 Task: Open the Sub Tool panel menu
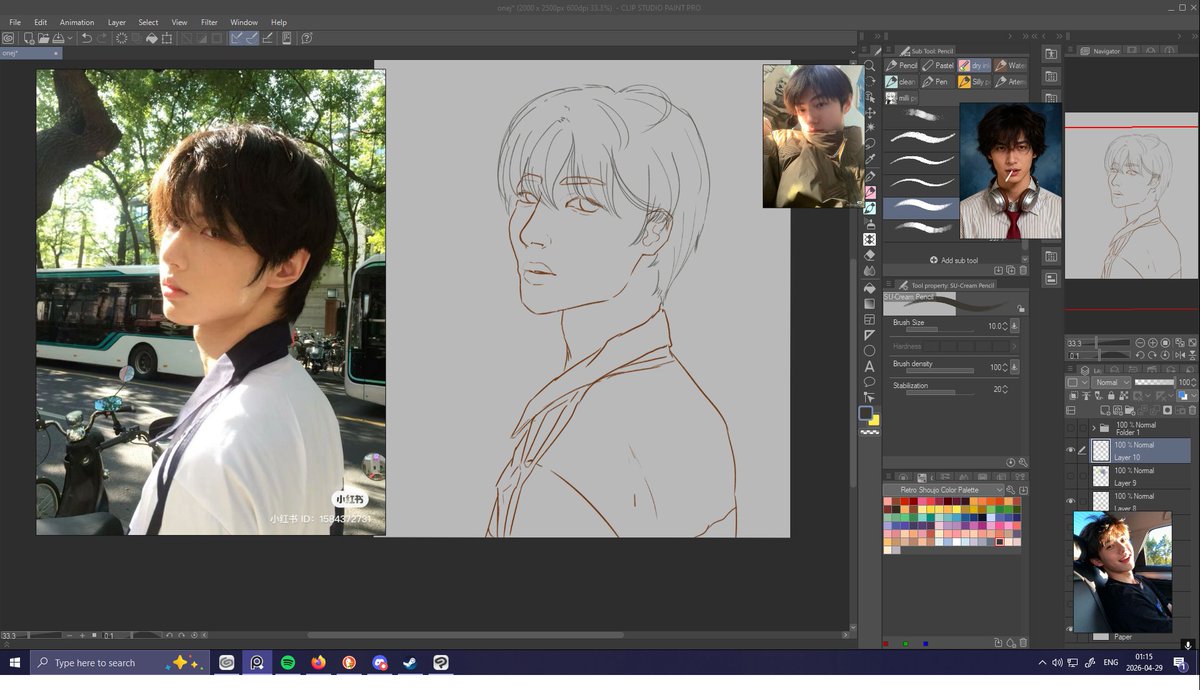[889, 49]
